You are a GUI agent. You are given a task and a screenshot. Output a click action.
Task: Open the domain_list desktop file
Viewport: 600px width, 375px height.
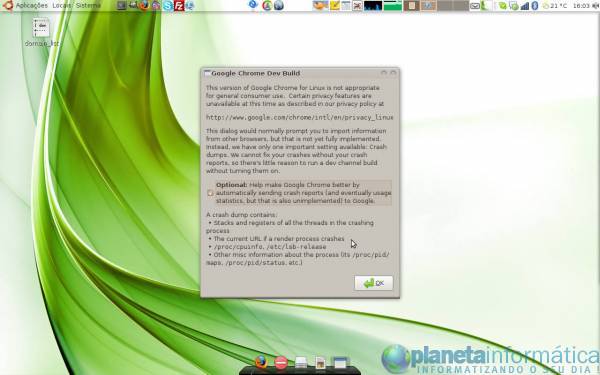[x=41, y=33]
